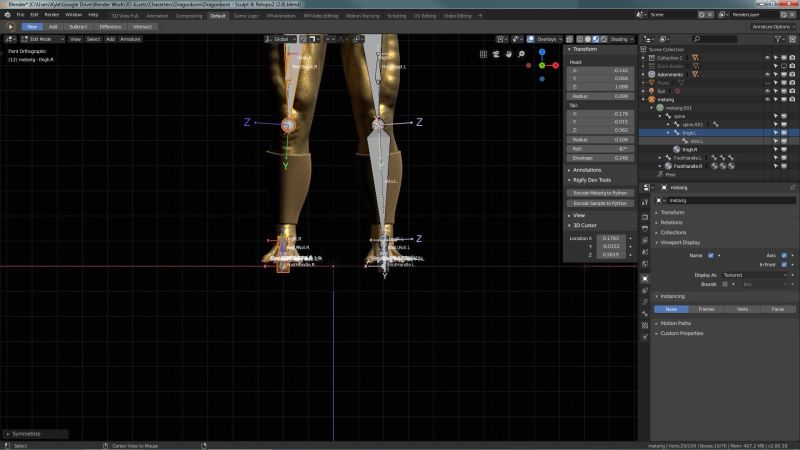Click the hand pan view icon
The image size is (800, 450).
[509, 54]
